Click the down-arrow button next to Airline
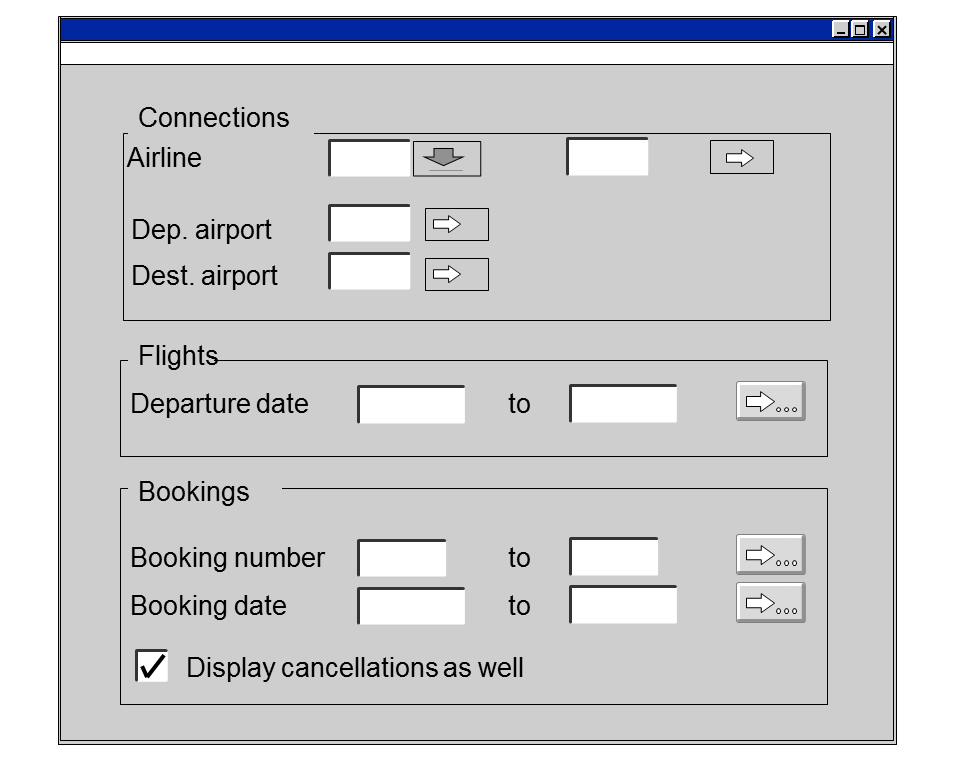The width and height of the screenshot is (960, 768). click(x=447, y=159)
